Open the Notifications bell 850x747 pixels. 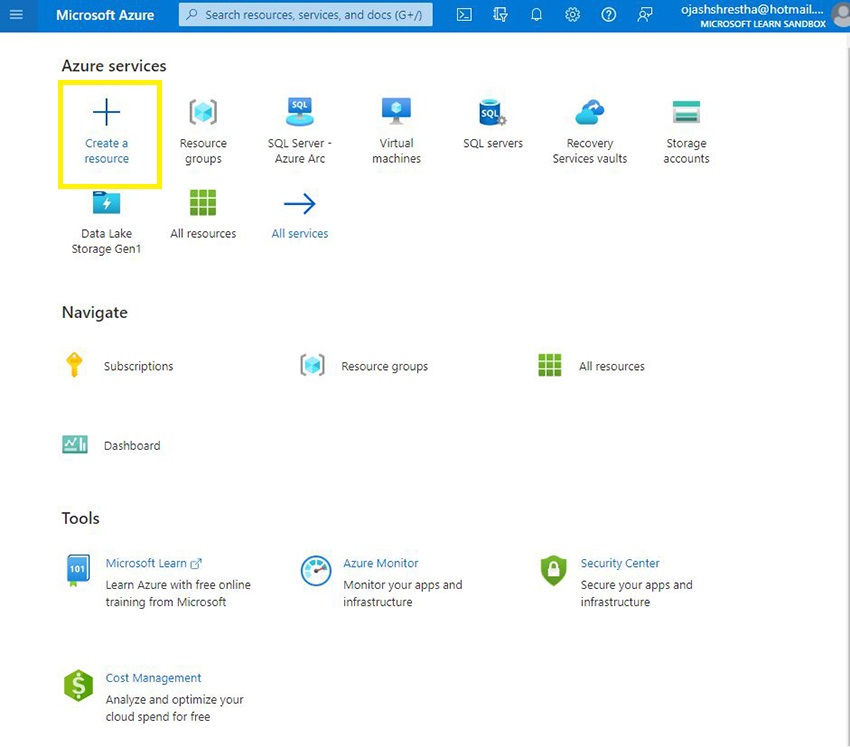536,14
